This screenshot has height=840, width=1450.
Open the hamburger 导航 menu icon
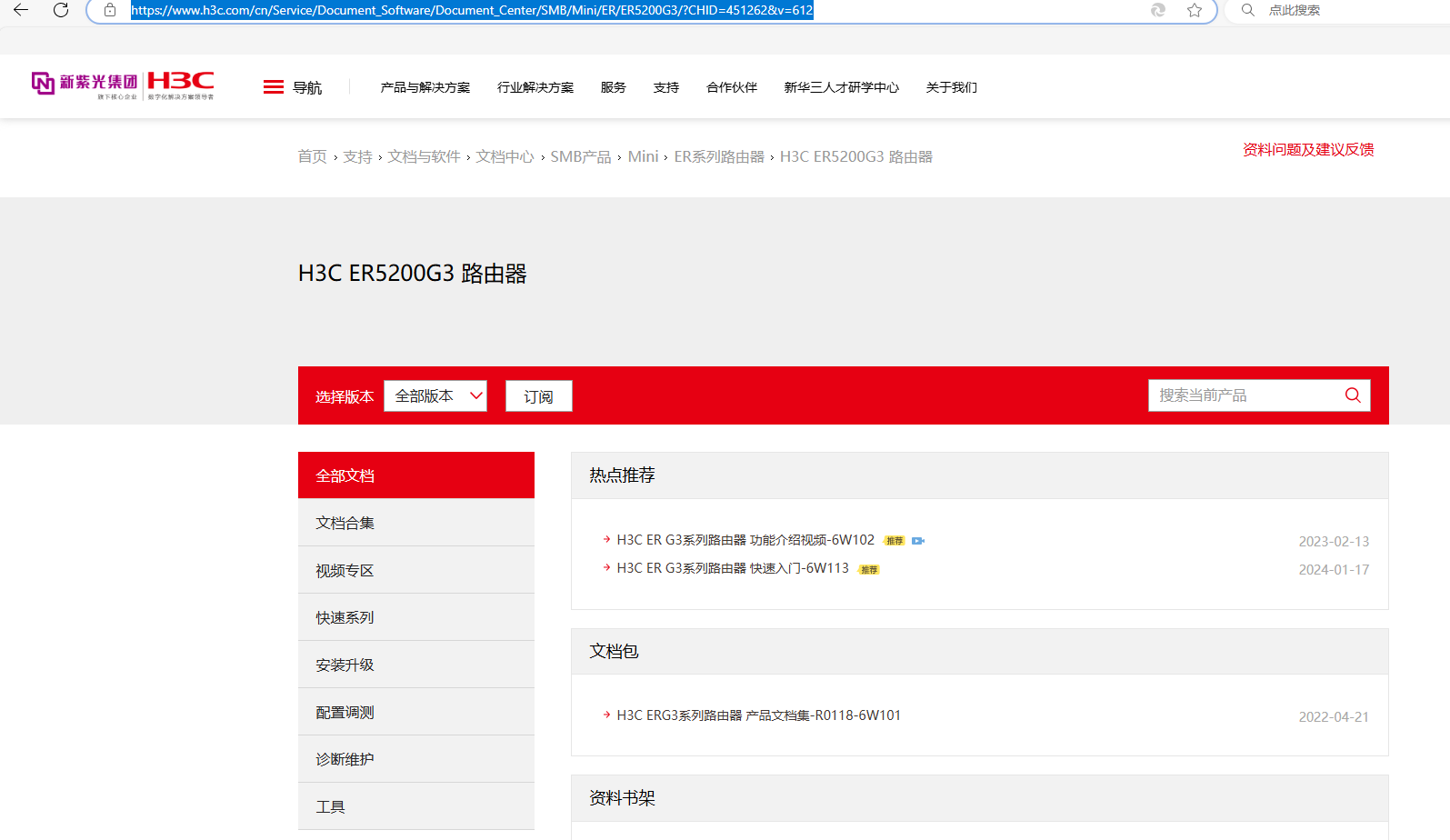pos(274,87)
